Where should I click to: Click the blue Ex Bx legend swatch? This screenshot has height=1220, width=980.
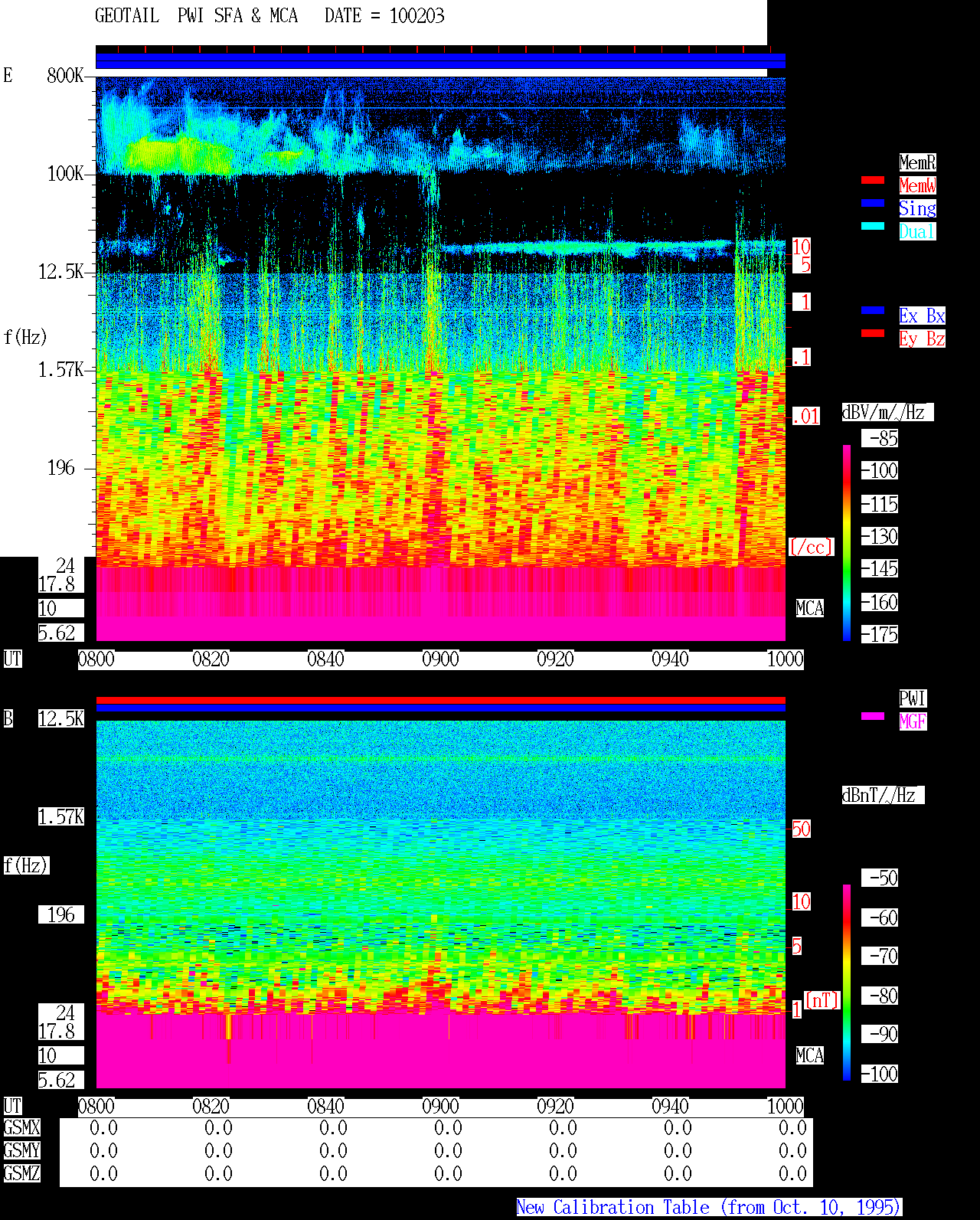tap(873, 310)
